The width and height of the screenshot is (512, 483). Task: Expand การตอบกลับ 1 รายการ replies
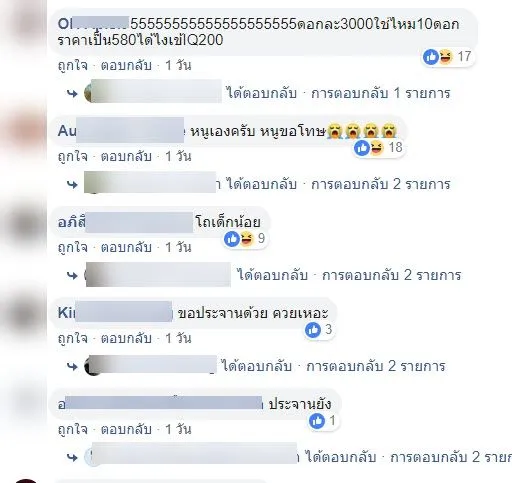click(381, 93)
